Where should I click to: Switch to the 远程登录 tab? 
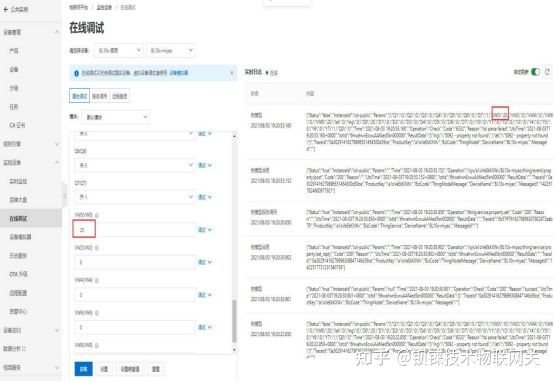[120, 96]
